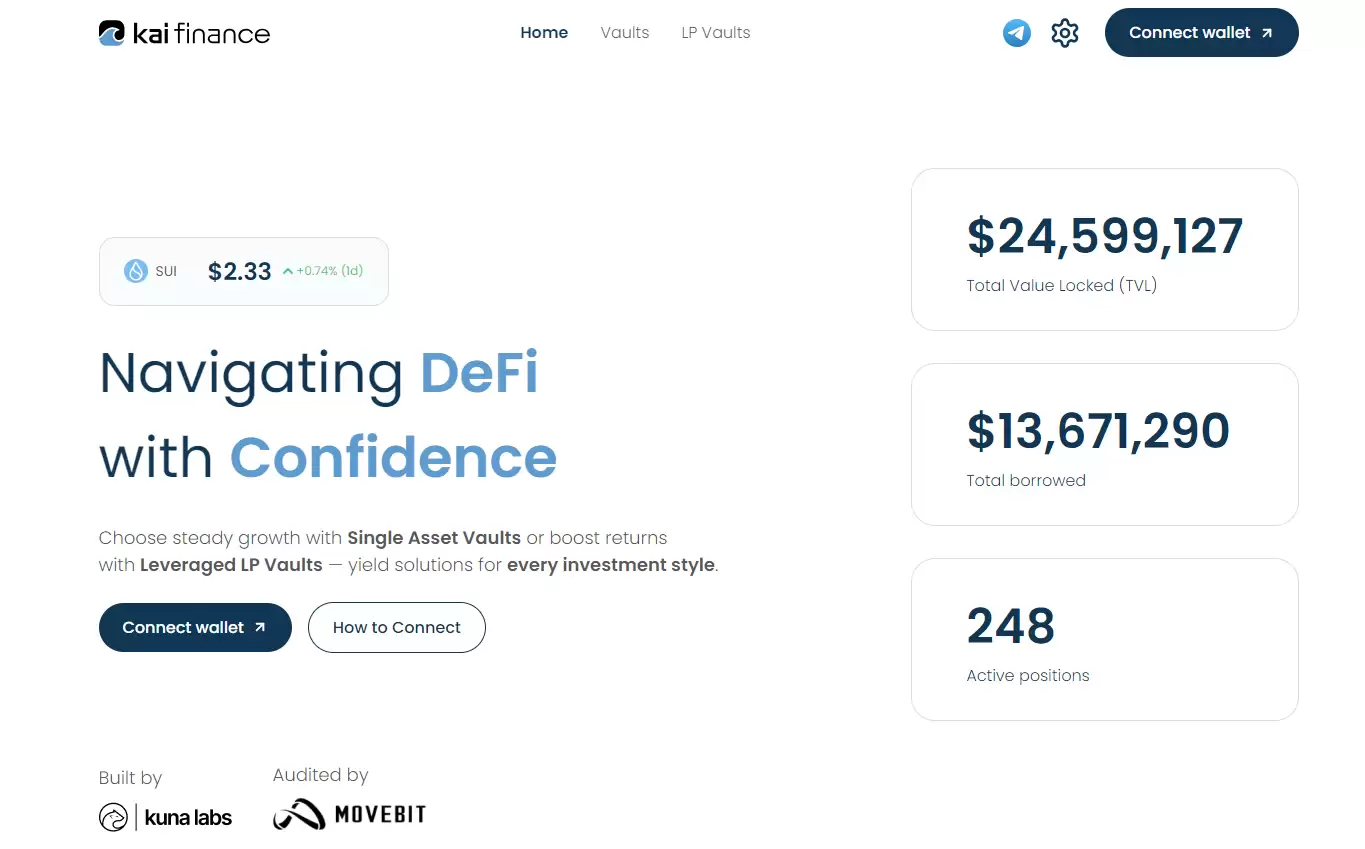Screen dimensions: 1365x849
Task: Click the Kai Finance wave logo
Action: point(112,33)
